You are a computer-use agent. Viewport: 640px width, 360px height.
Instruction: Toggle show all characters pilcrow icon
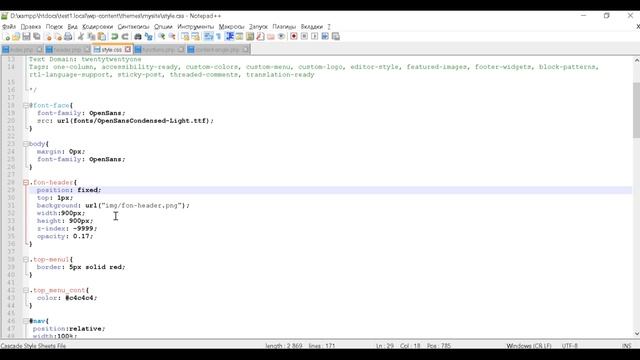click(218, 37)
